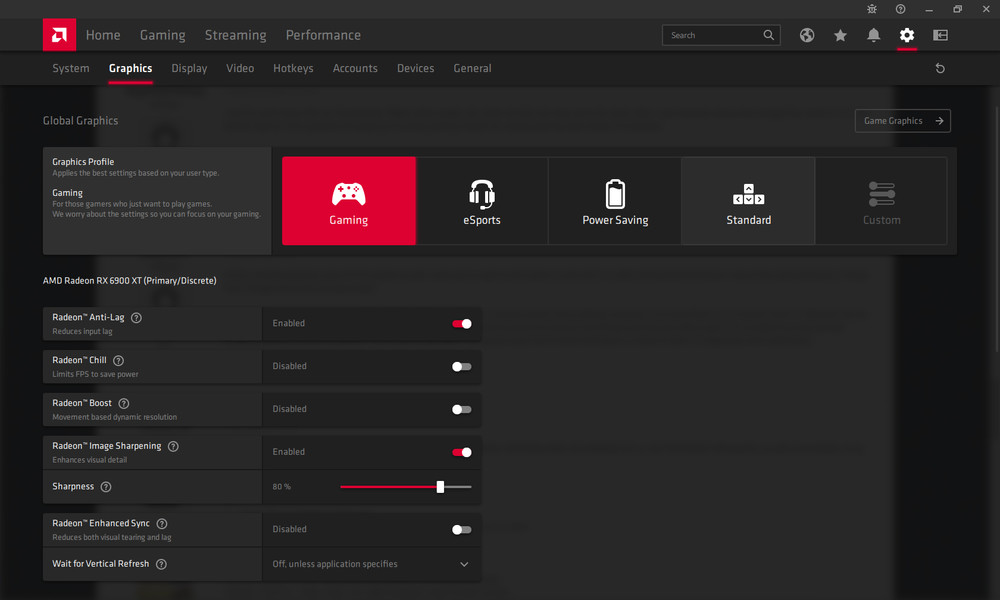Reset graphics settings with undo arrow
The width and height of the screenshot is (1000, 600).
939,69
